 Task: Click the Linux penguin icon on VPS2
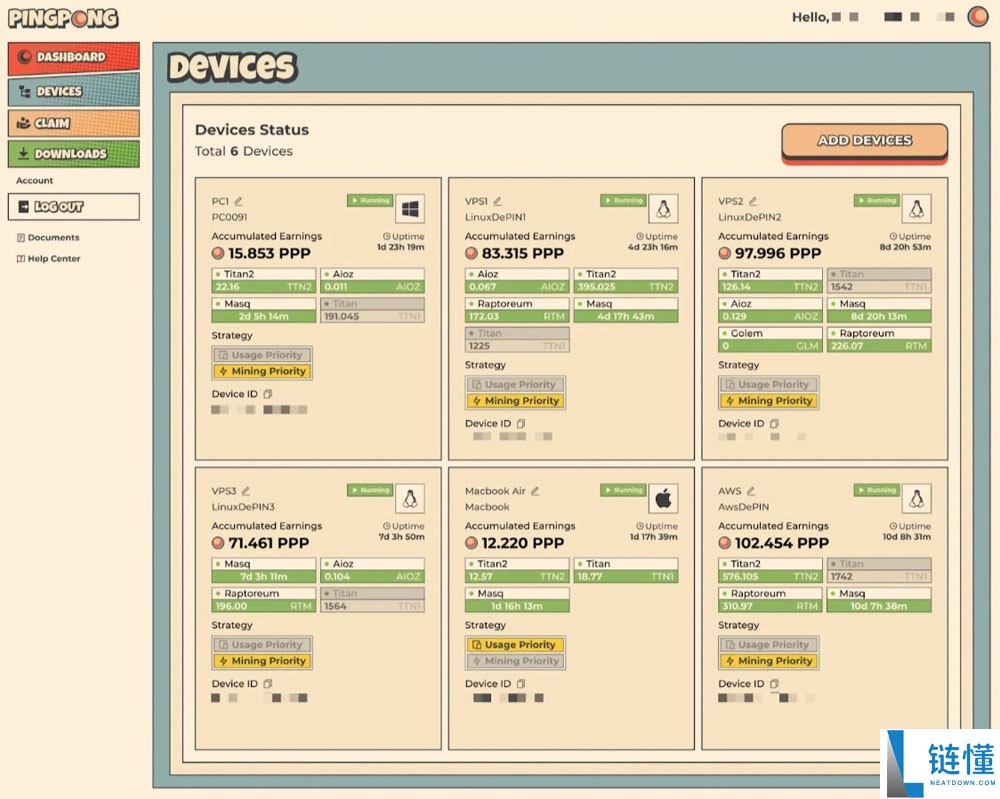pyautogui.click(x=916, y=209)
